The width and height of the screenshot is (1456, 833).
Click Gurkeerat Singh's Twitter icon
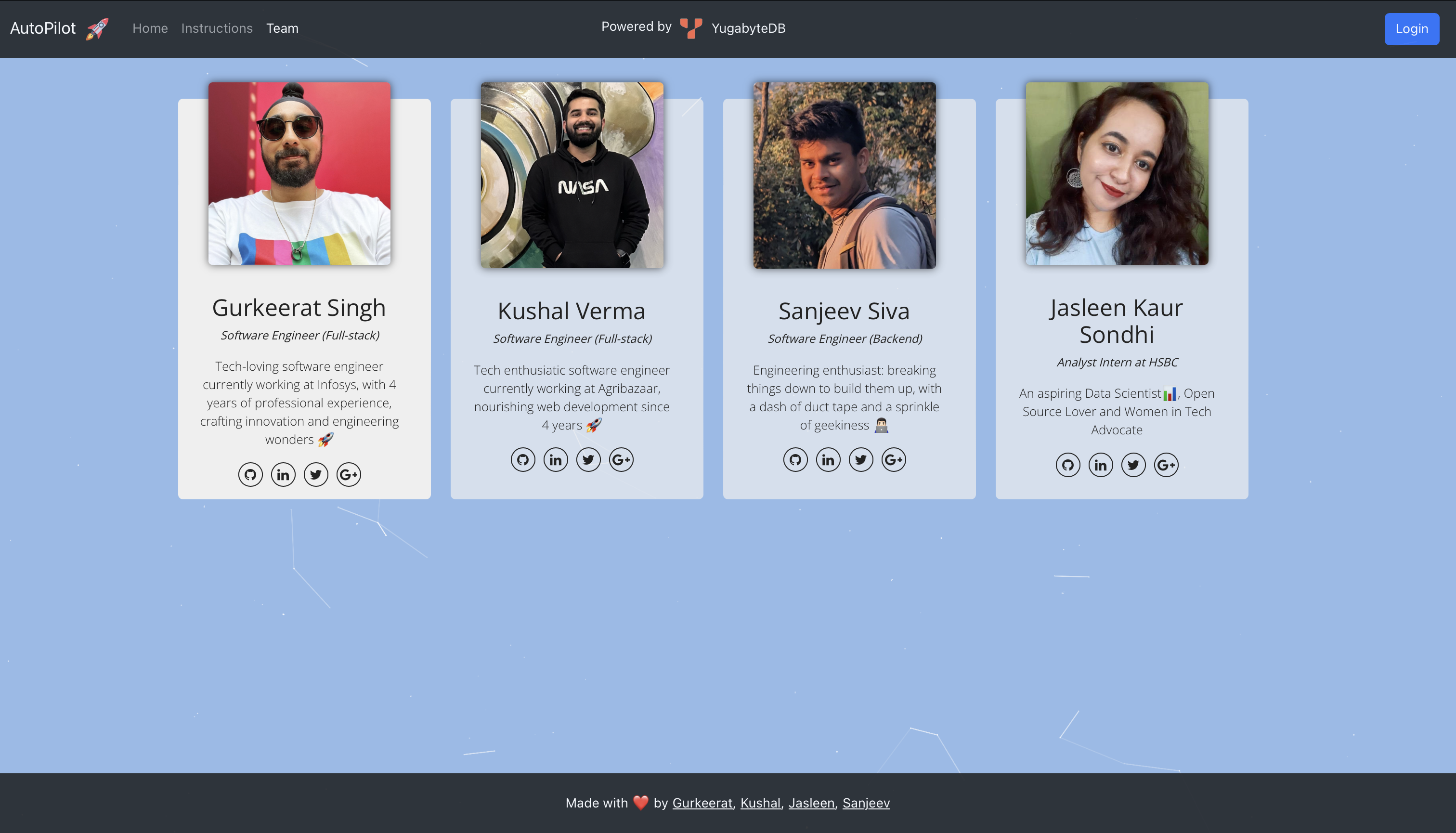[316, 474]
